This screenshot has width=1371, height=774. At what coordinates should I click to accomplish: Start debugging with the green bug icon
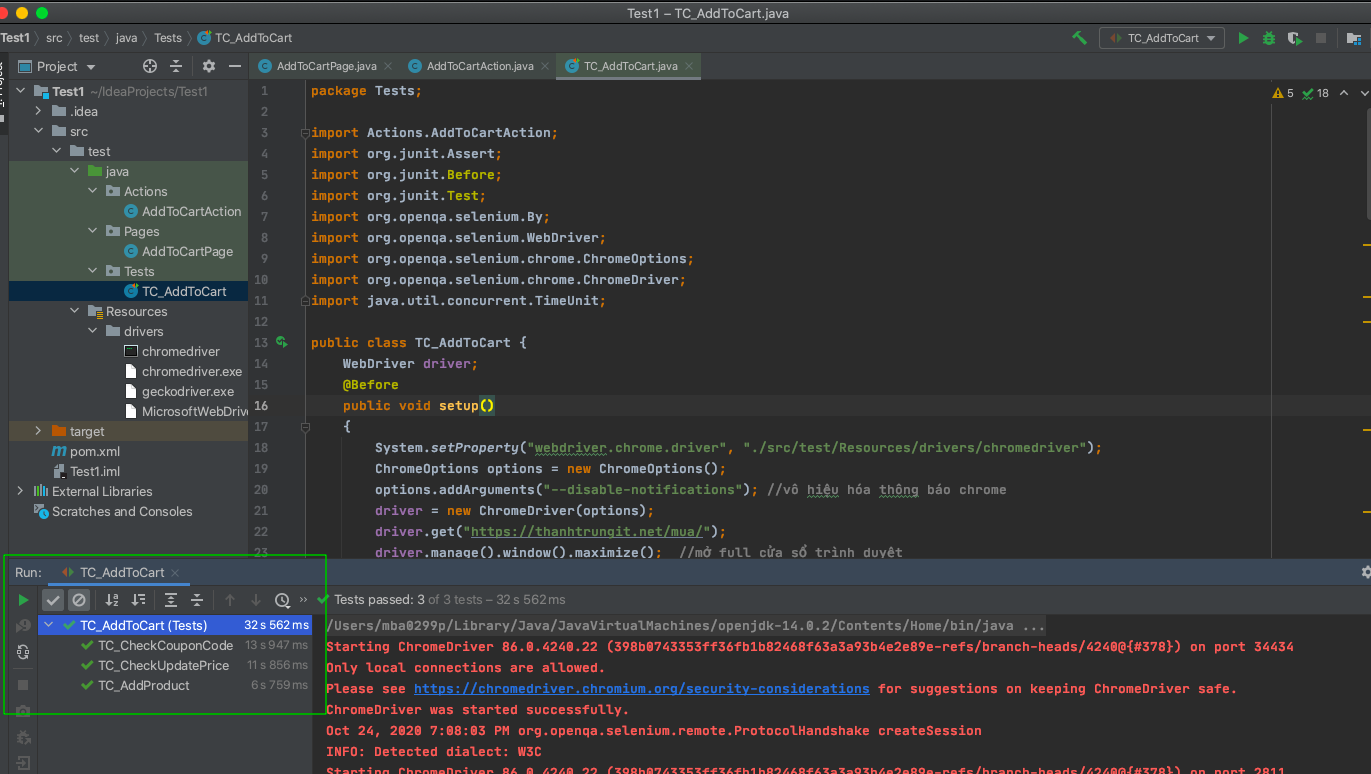point(1269,38)
